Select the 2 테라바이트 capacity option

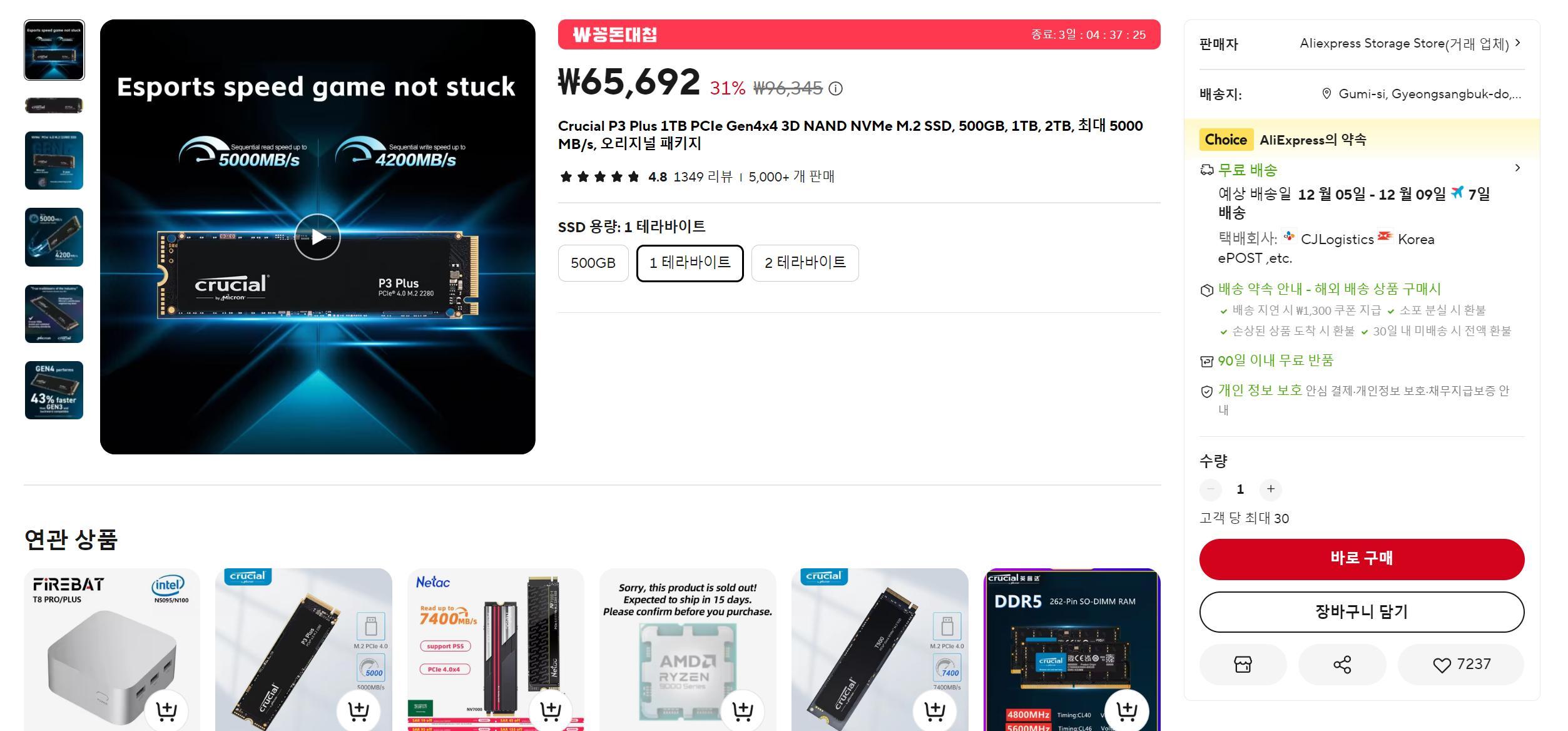click(805, 263)
